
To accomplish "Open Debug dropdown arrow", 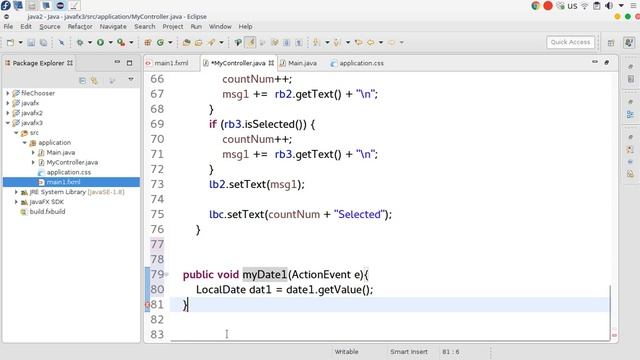I will (x=90, y=42).
